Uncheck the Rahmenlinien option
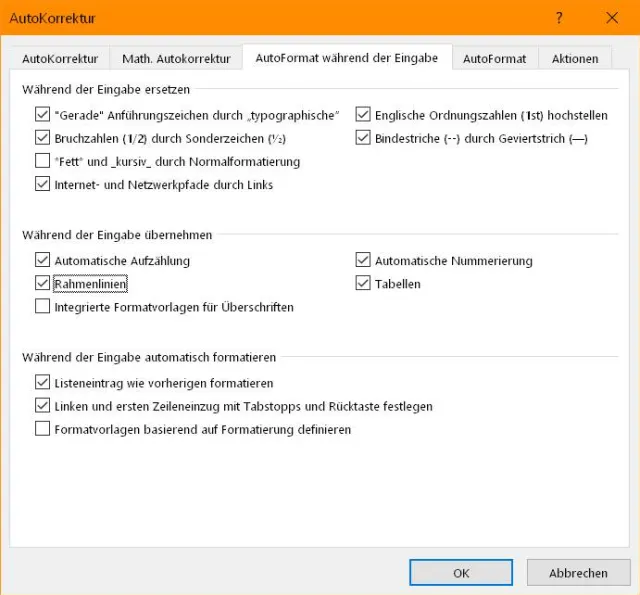This screenshot has height=595, width=640. click(42, 284)
